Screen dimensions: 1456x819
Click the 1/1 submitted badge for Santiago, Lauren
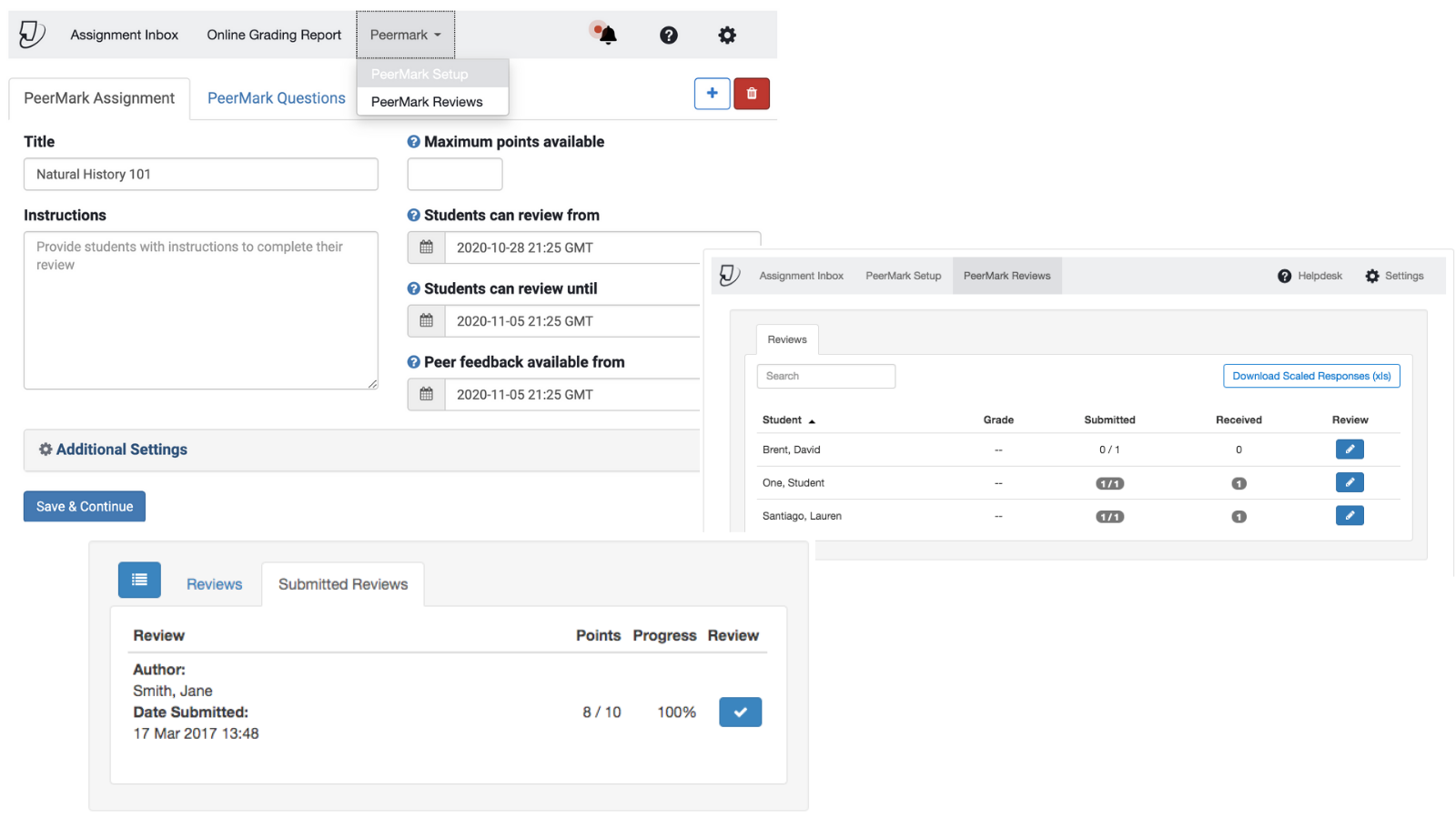[x=1109, y=517]
